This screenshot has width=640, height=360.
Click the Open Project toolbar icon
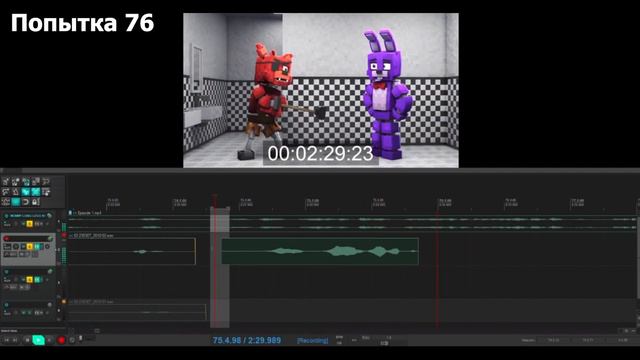(x=16, y=181)
